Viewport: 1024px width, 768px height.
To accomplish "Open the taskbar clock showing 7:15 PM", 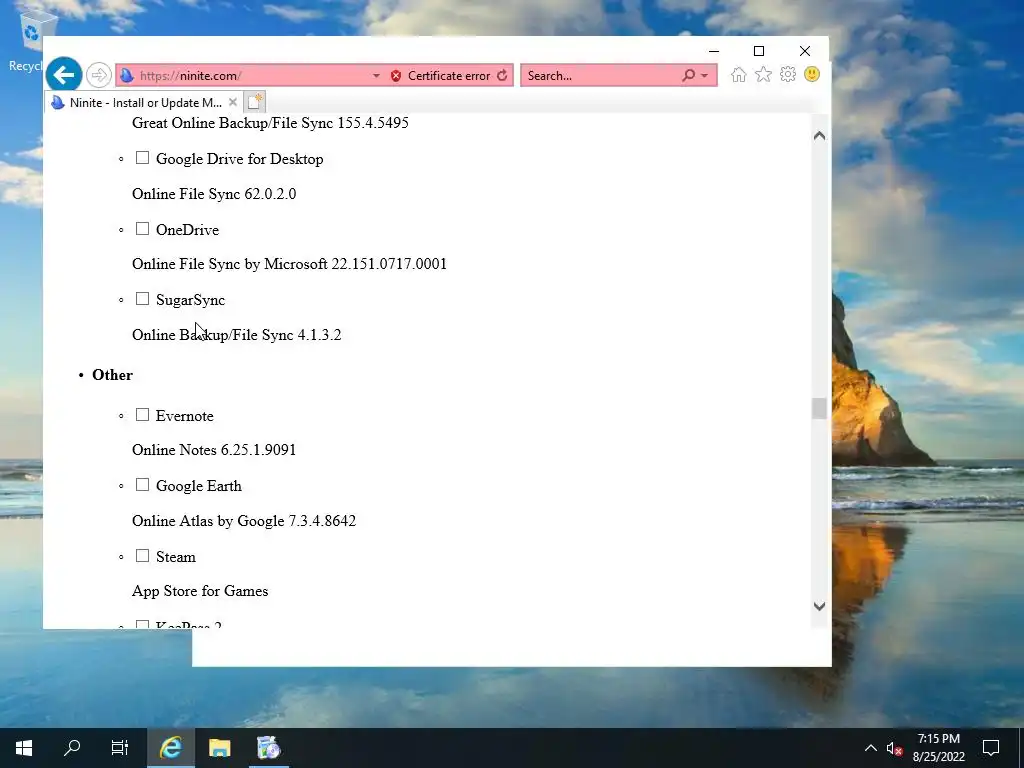I will pos(939,748).
